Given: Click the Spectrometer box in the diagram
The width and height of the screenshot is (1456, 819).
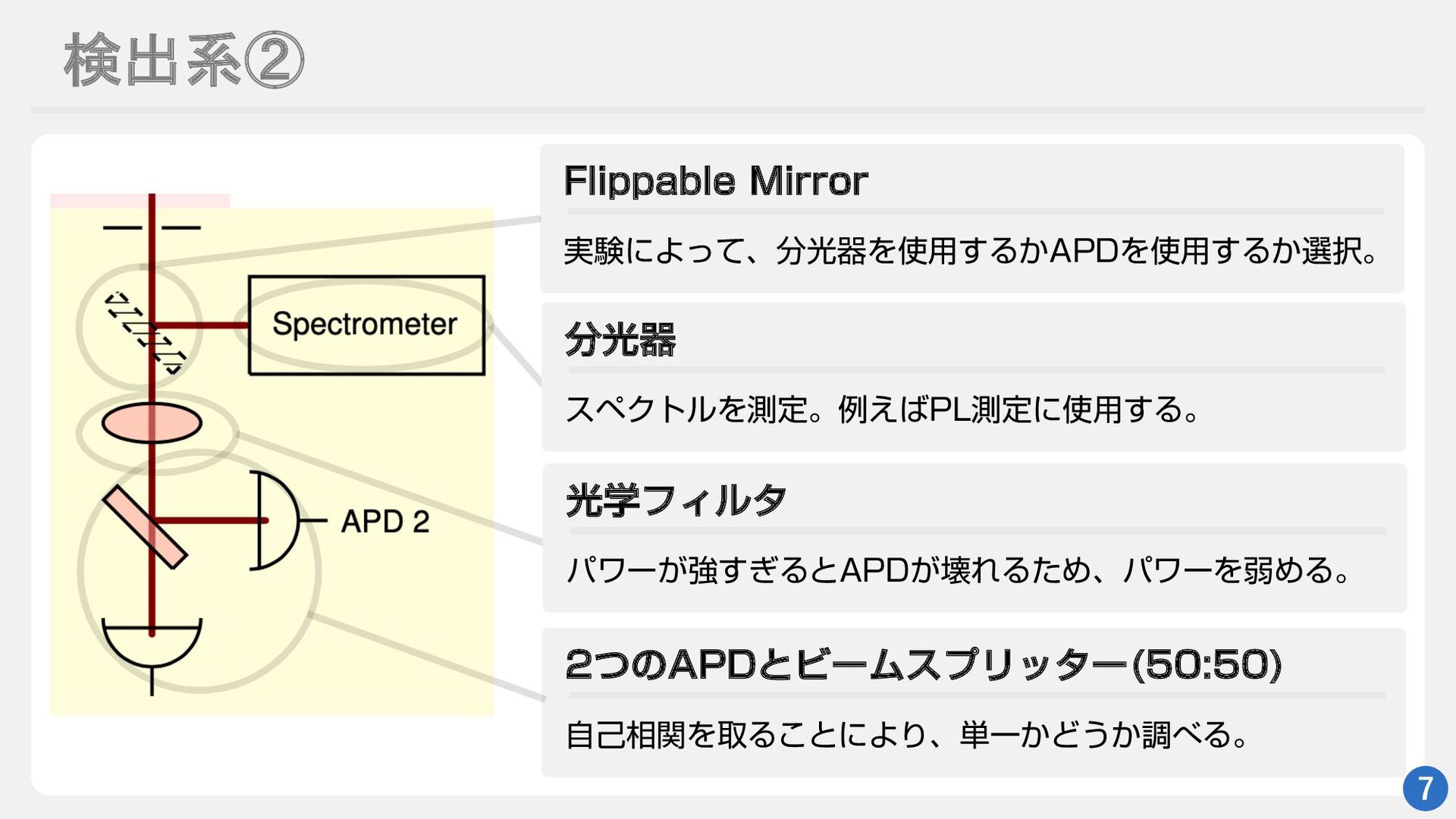Looking at the screenshot, I should [366, 325].
